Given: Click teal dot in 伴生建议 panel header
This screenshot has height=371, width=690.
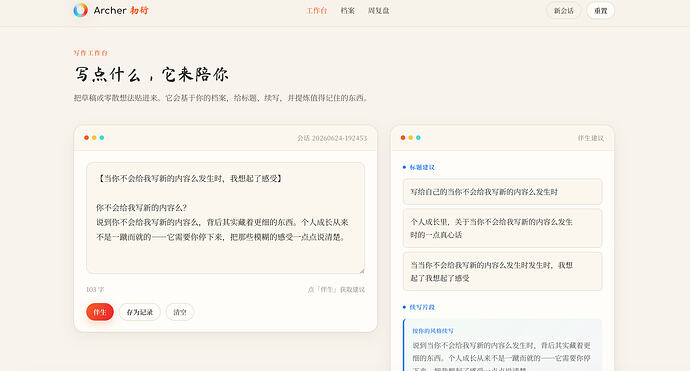Looking at the screenshot, I should click(x=418, y=138).
